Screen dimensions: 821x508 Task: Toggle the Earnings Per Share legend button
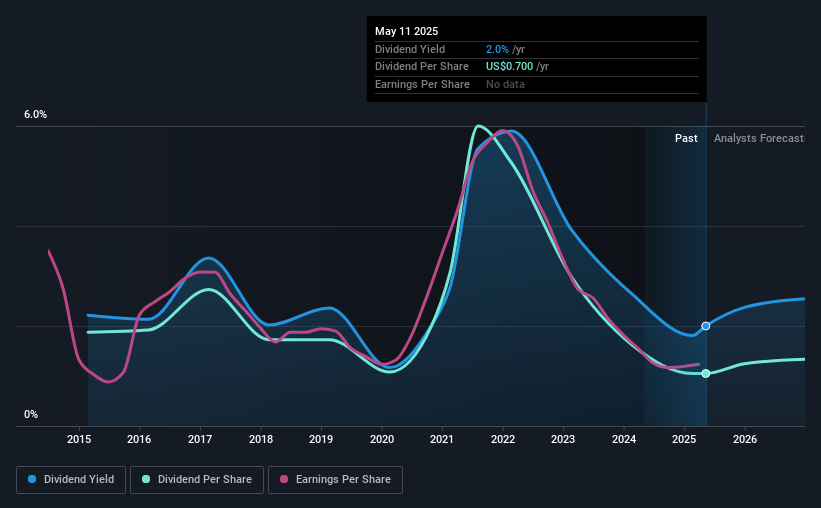tap(335, 480)
